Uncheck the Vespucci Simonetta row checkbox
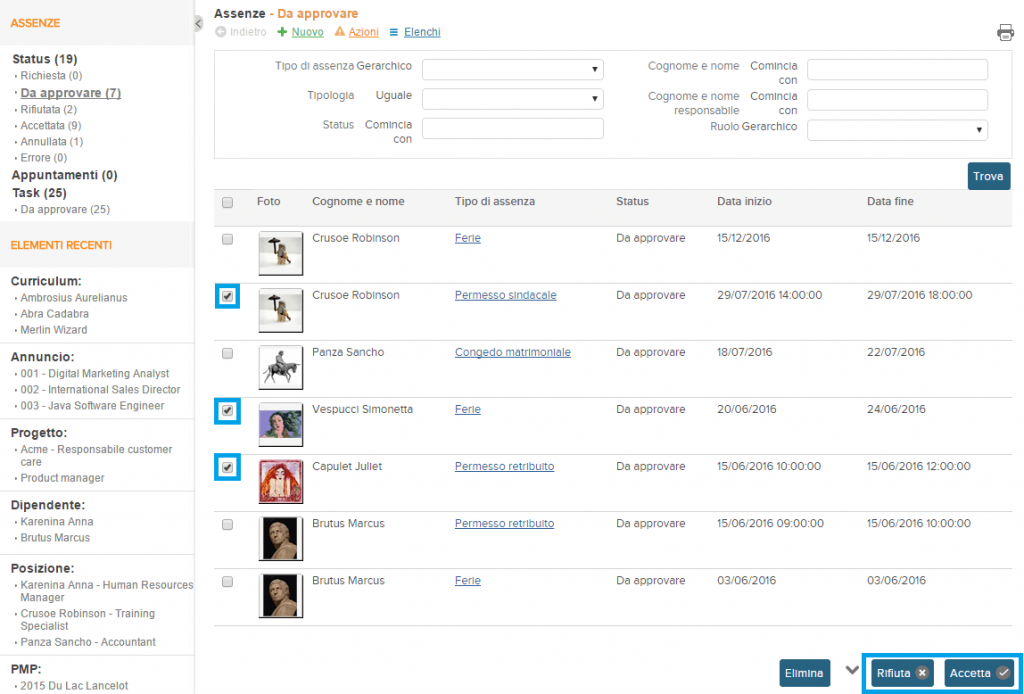Image resolution: width=1024 pixels, height=694 pixels. pyautogui.click(x=227, y=411)
